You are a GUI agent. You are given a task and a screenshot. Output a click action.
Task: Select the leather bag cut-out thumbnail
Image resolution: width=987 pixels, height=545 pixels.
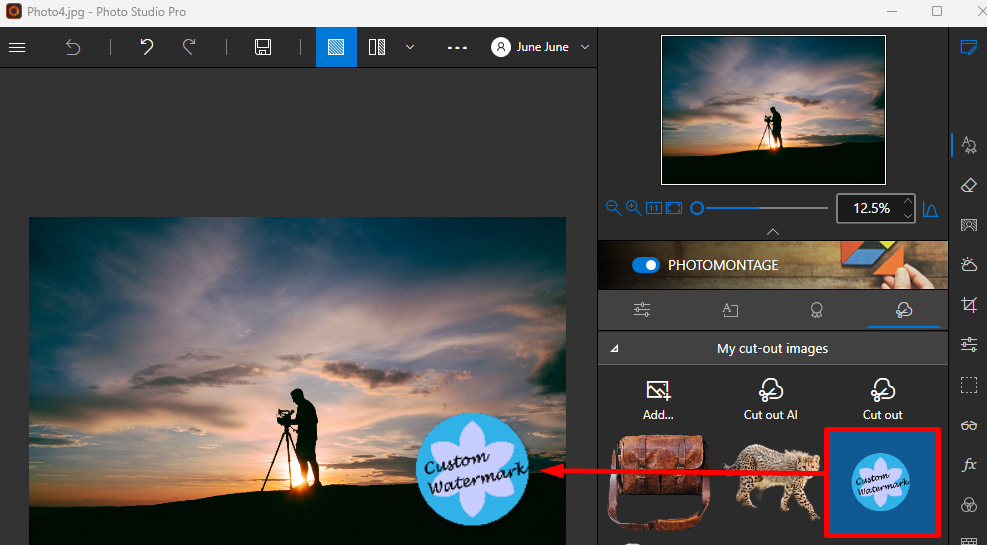[660, 482]
